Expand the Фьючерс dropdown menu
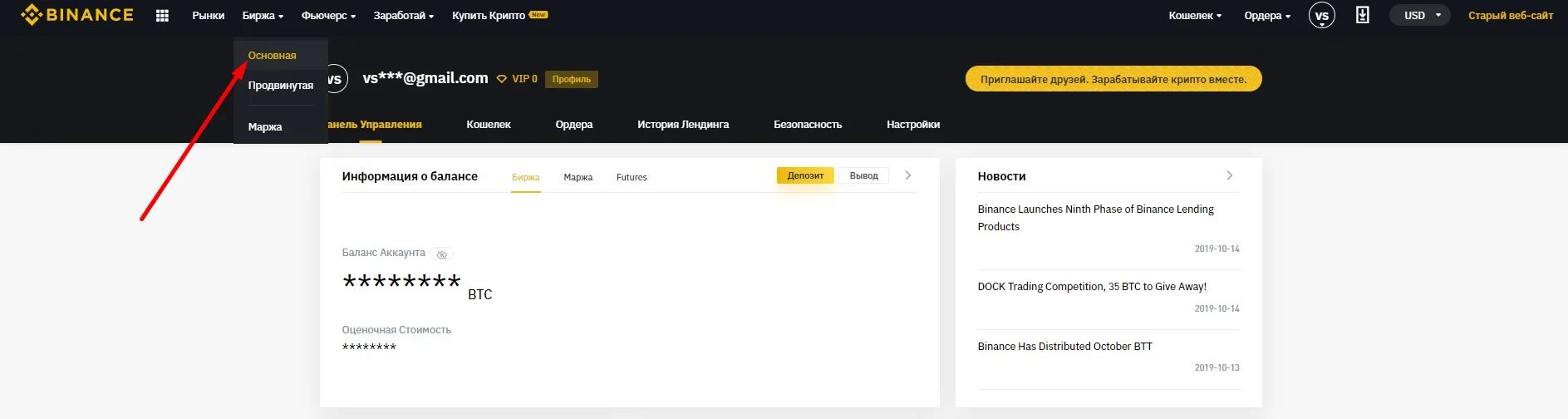 tap(328, 15)
